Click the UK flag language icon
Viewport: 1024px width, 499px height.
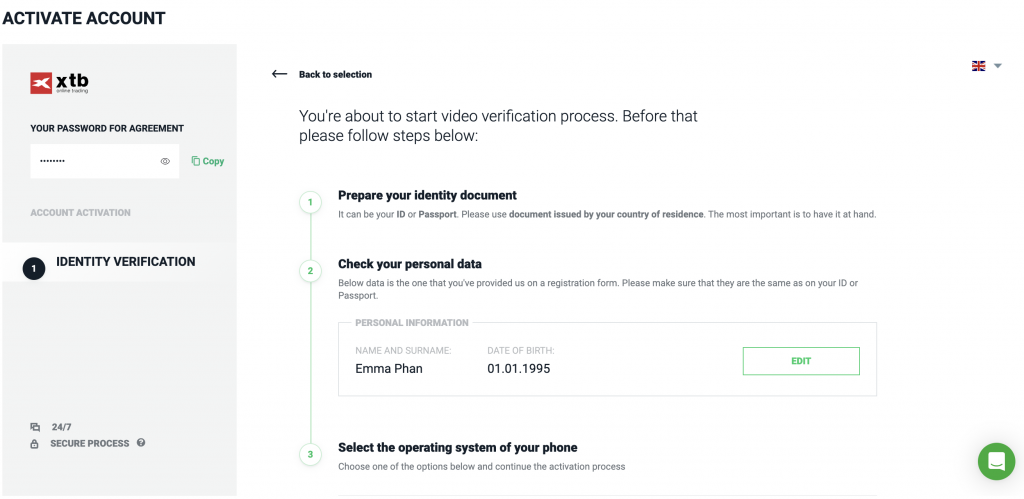pos(978,66)
